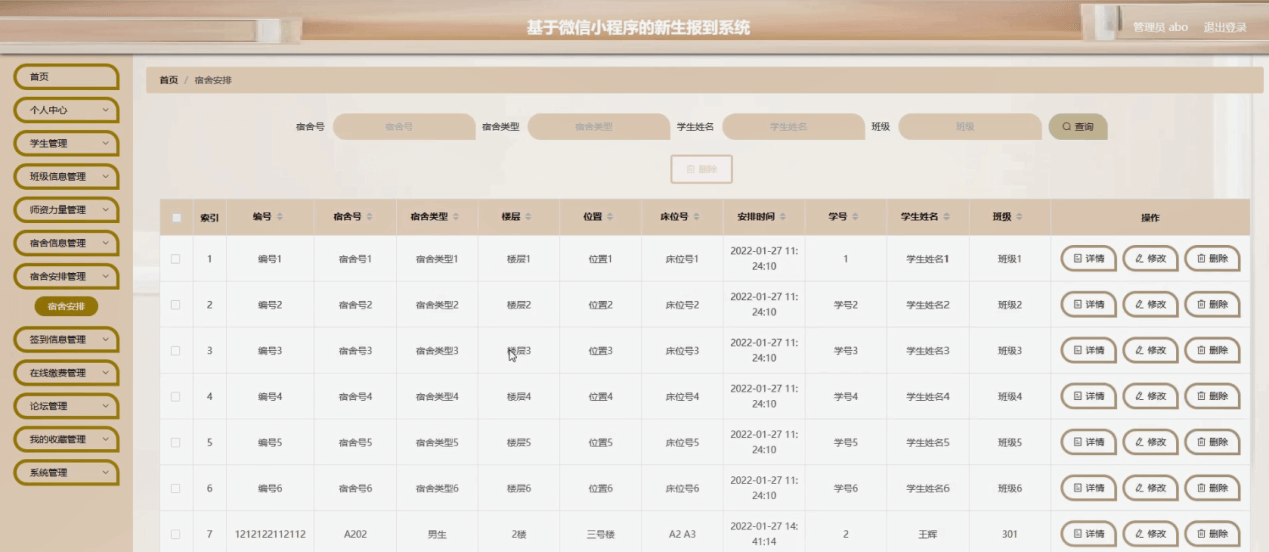Viewport: 1269px width, 552px height.
Task: Open 详情 for row 编号6
Action: click(1088, 488)
